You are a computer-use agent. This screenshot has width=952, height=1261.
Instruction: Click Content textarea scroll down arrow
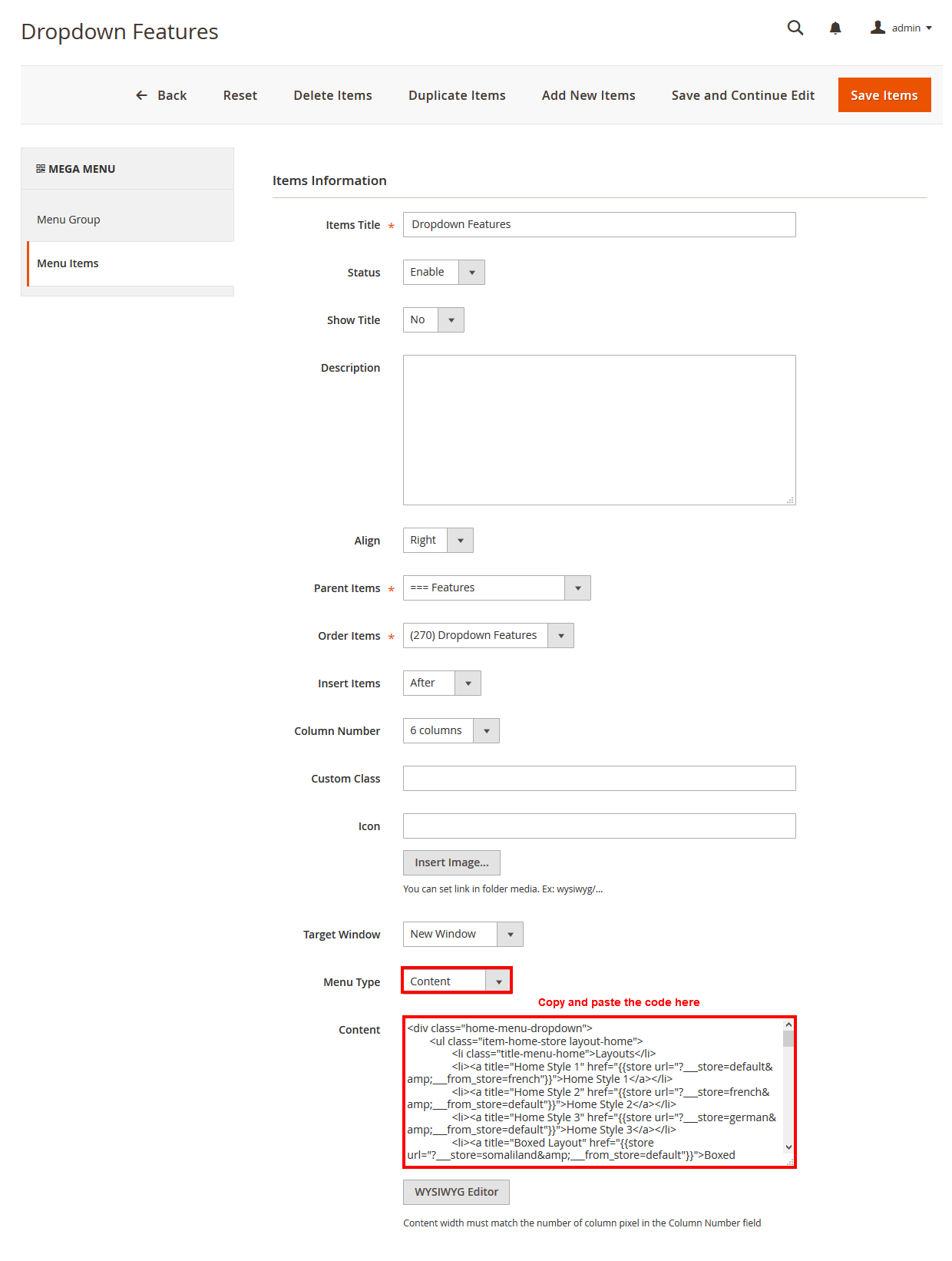pos(788,1147)
